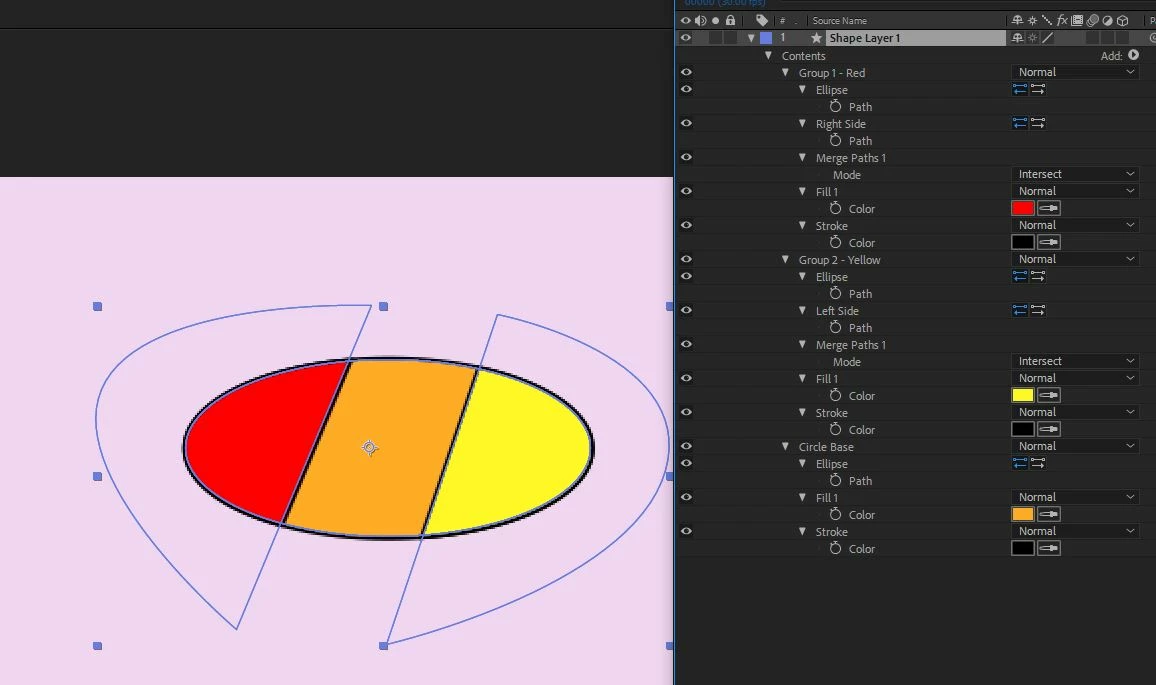Click the Adjustment Layer half-circle icon in header
This screenshot has height=685, width=1156.
click(x=1107, y=21)
